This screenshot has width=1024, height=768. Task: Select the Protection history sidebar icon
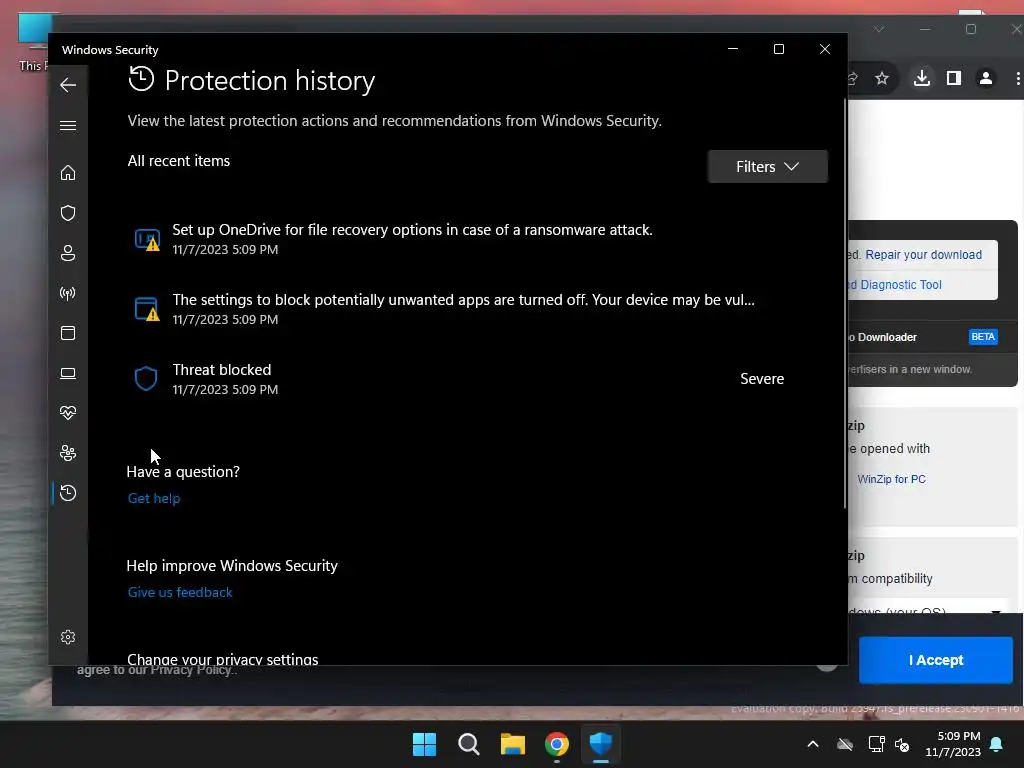(68, 493)
